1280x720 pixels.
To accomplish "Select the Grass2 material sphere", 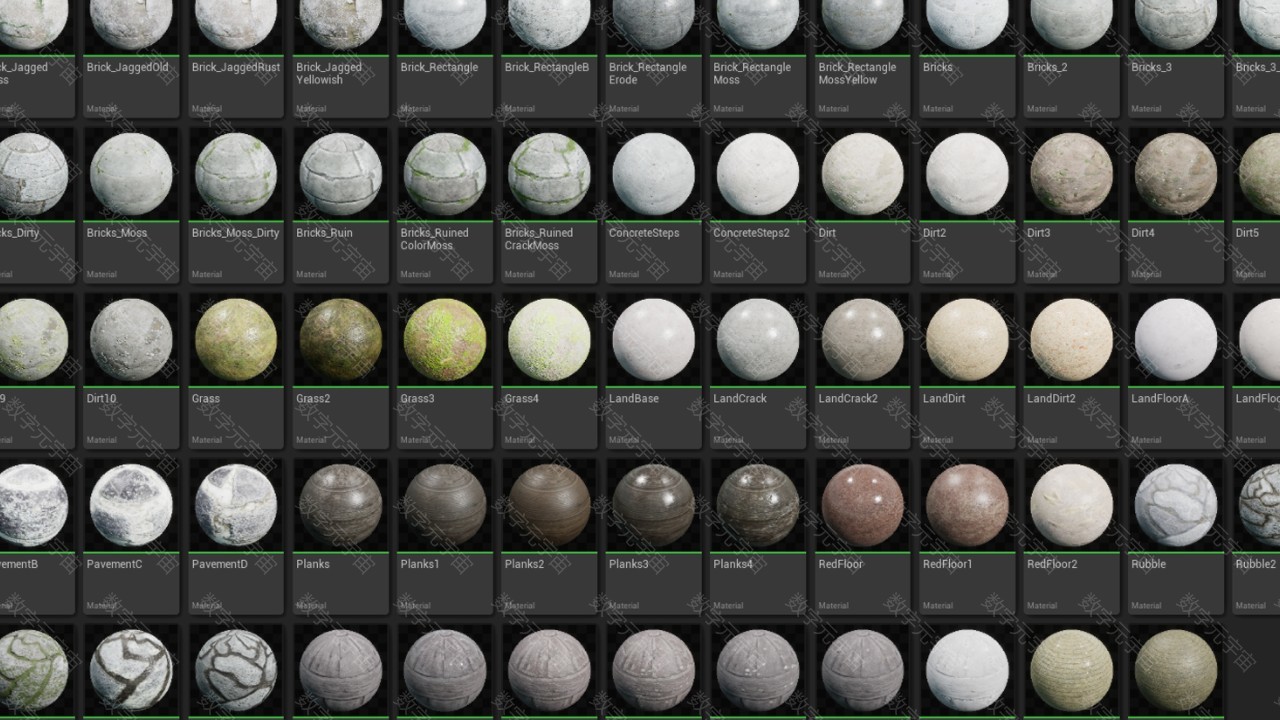I will pos(340,339).
